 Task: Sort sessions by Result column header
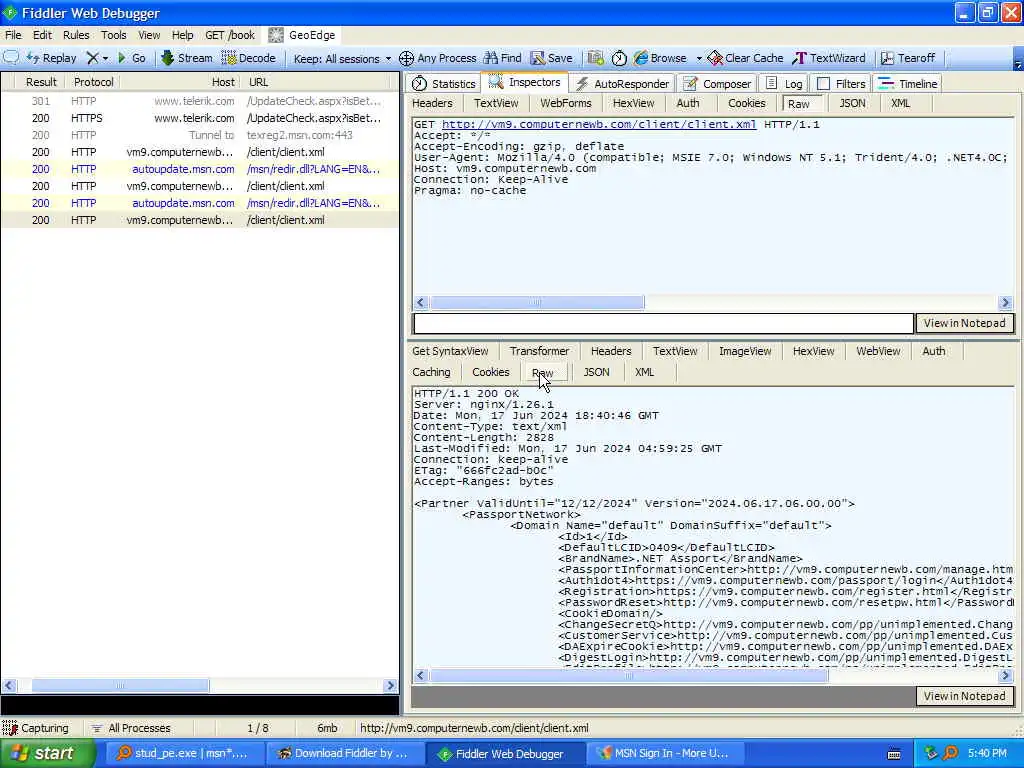tap(40, 82)
